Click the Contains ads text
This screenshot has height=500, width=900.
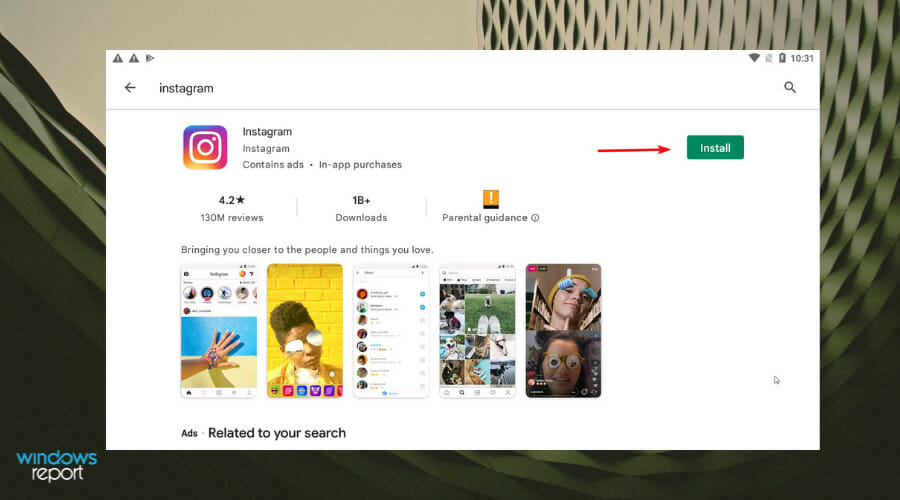273,165
